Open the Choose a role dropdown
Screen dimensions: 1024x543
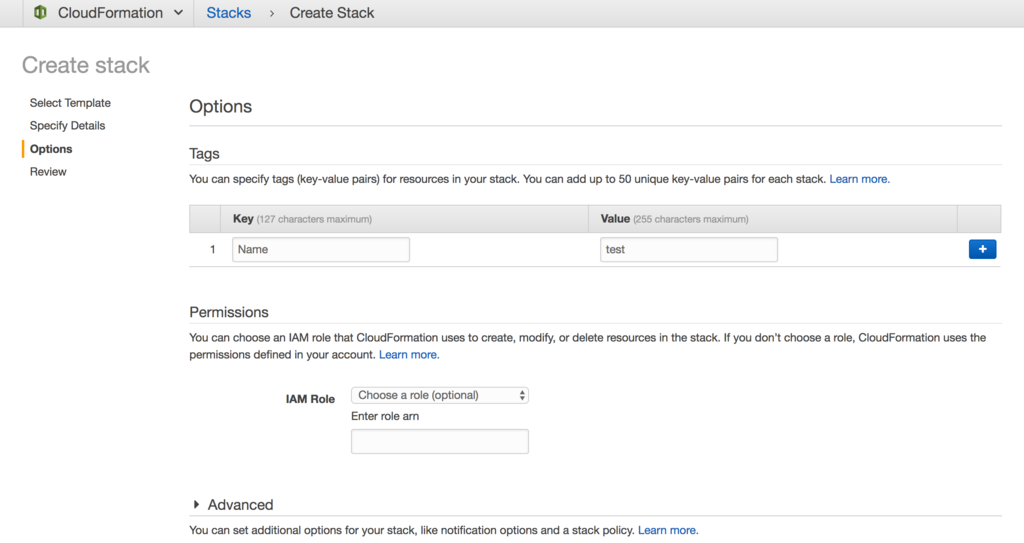[440, 395]
